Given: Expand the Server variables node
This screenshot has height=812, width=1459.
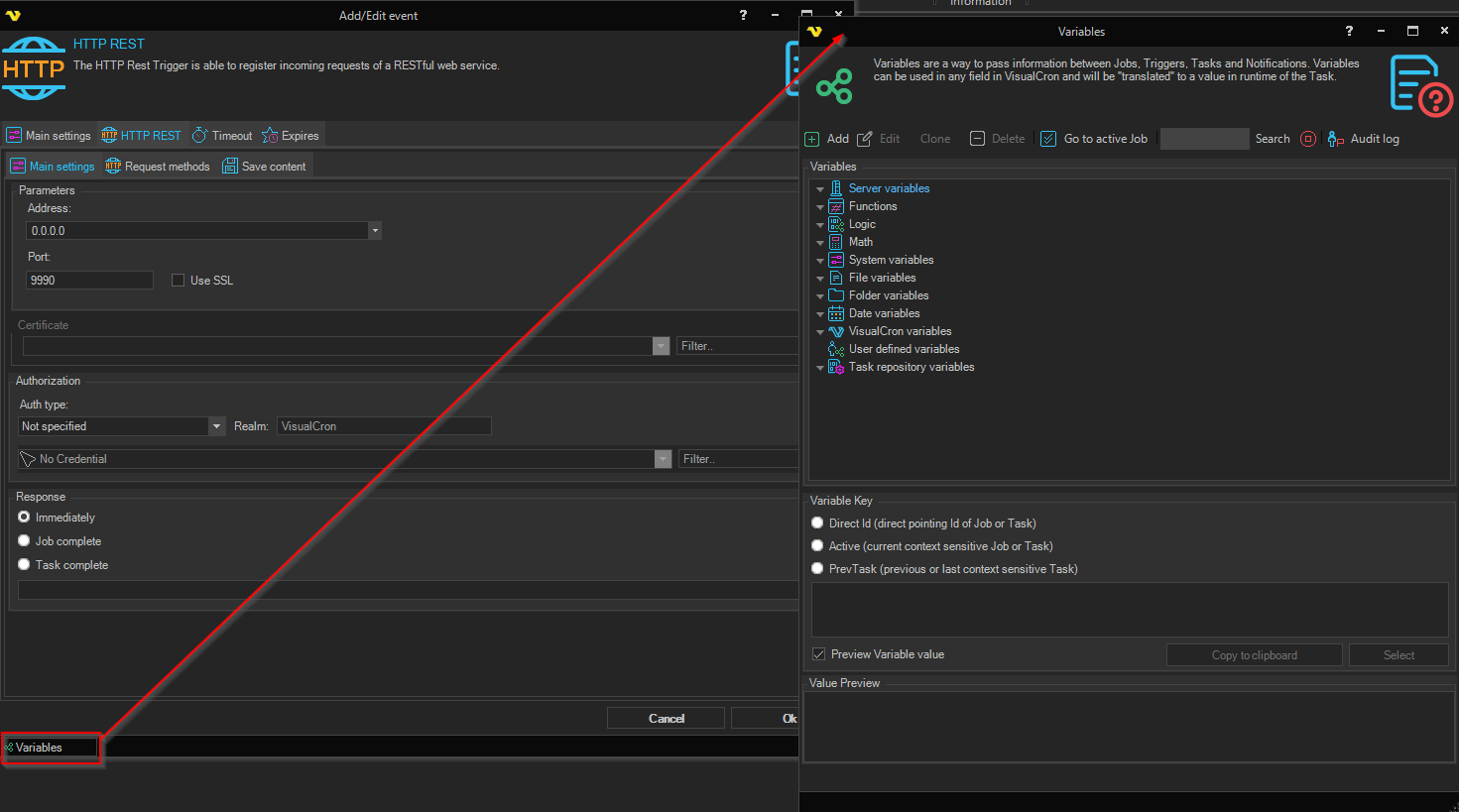Looking at the screenshot, I should 820,189.
